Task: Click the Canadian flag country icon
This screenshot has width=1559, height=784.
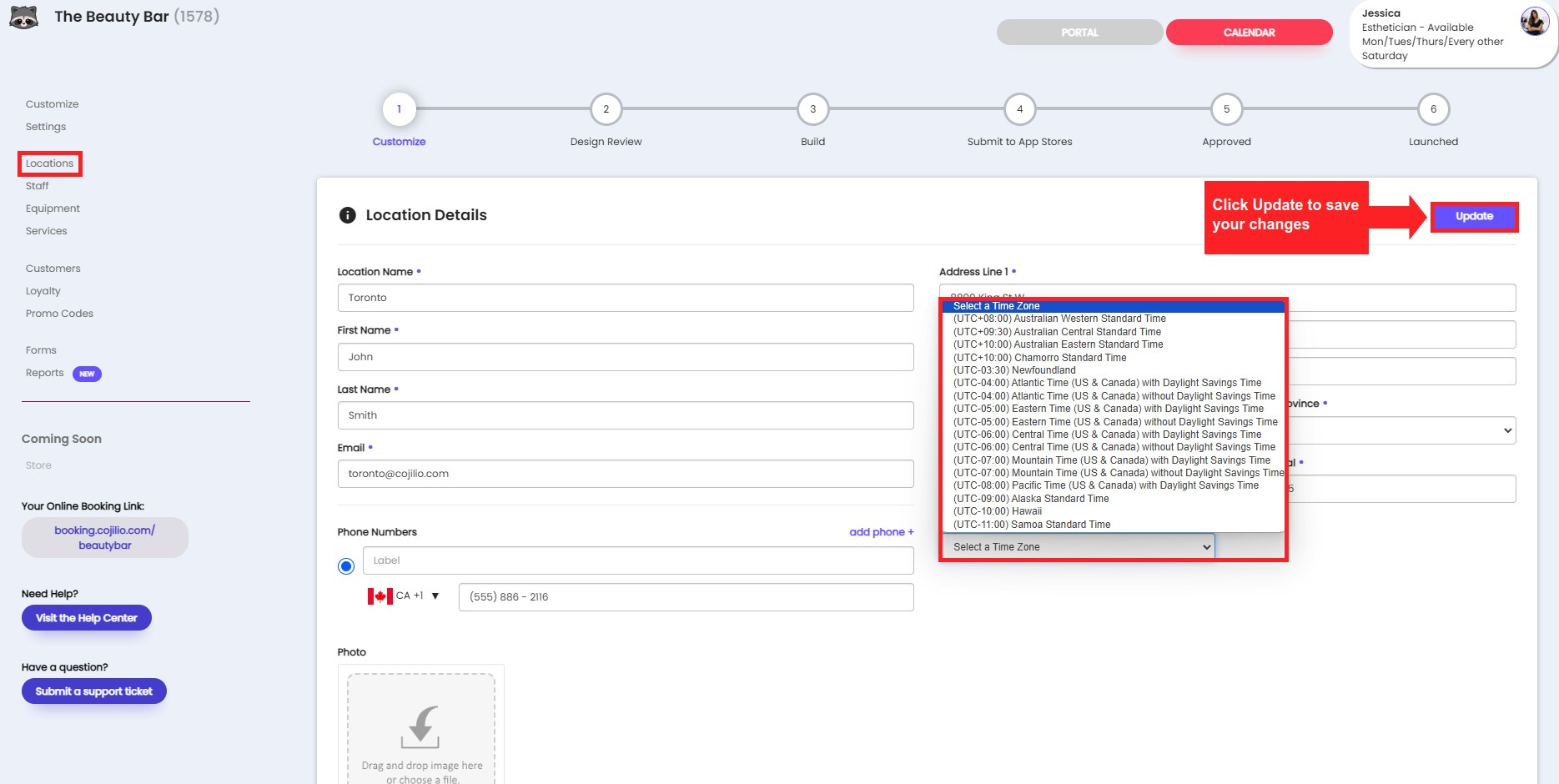Action: click(x=380, y=596)
